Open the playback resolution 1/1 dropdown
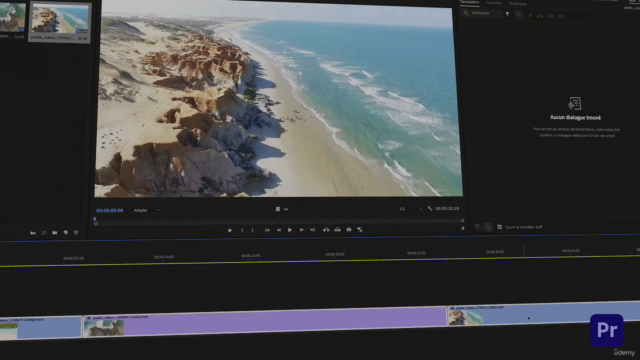 point(411,209)
